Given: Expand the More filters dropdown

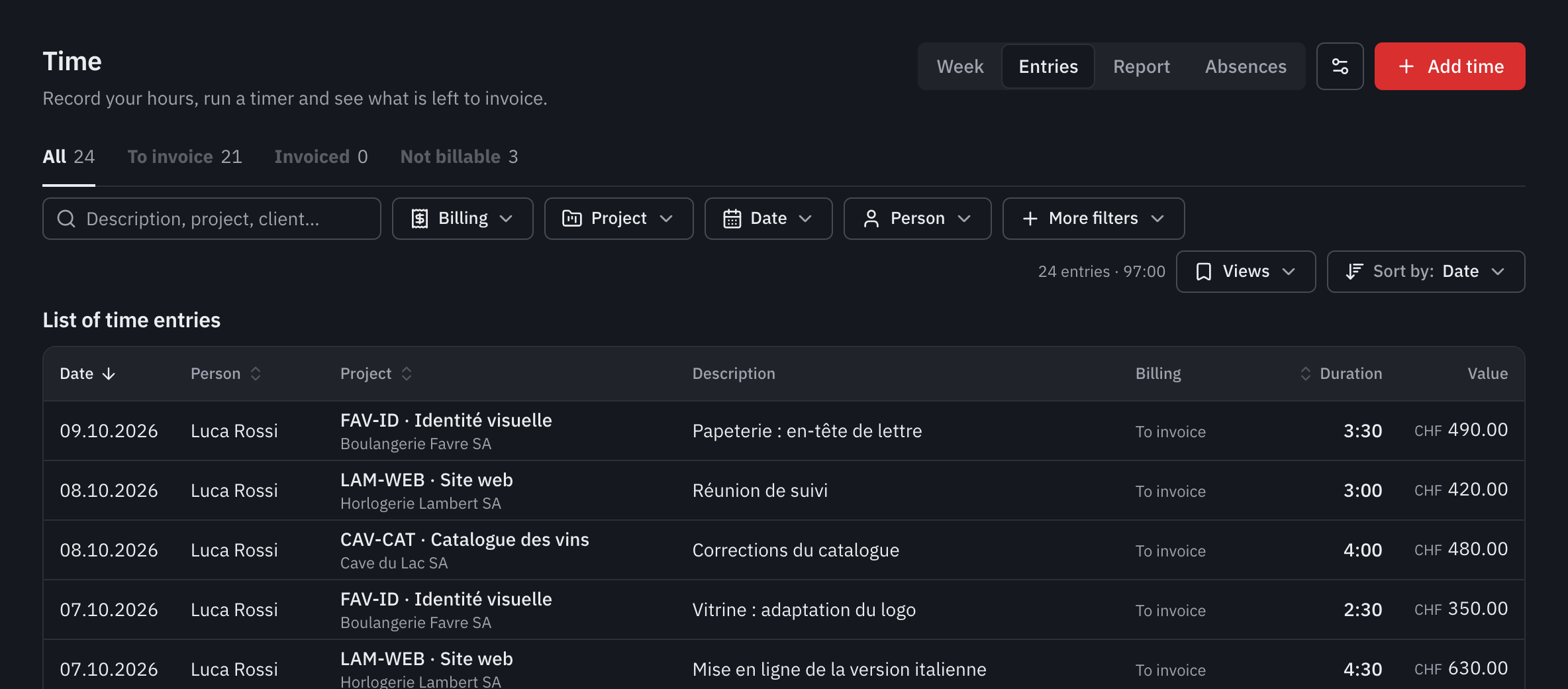Looking at the screenshot, I should coord(1093,219).
